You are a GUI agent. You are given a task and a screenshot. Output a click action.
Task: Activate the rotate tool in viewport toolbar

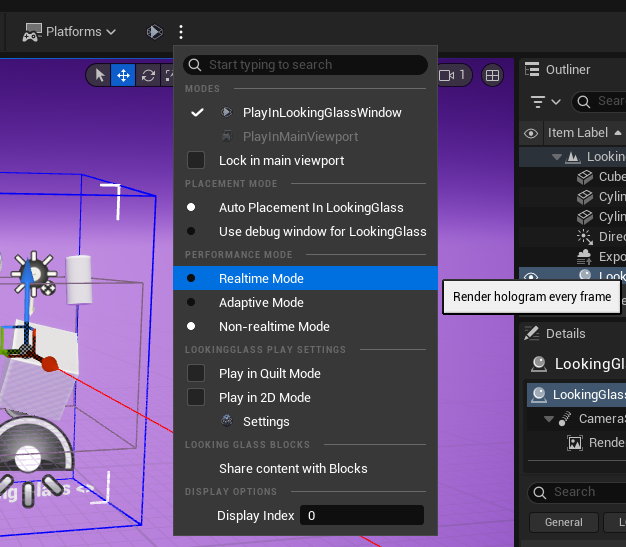[x=148, y=75]
